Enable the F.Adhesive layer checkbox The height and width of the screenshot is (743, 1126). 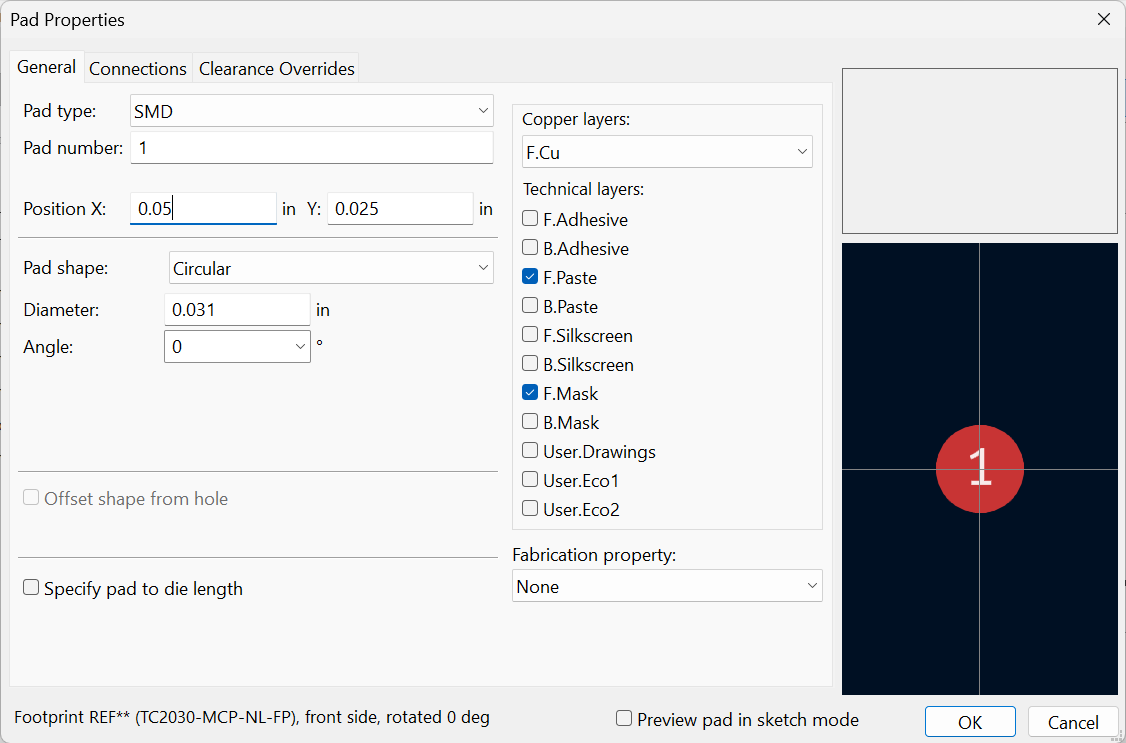click(x=530, y=219)
